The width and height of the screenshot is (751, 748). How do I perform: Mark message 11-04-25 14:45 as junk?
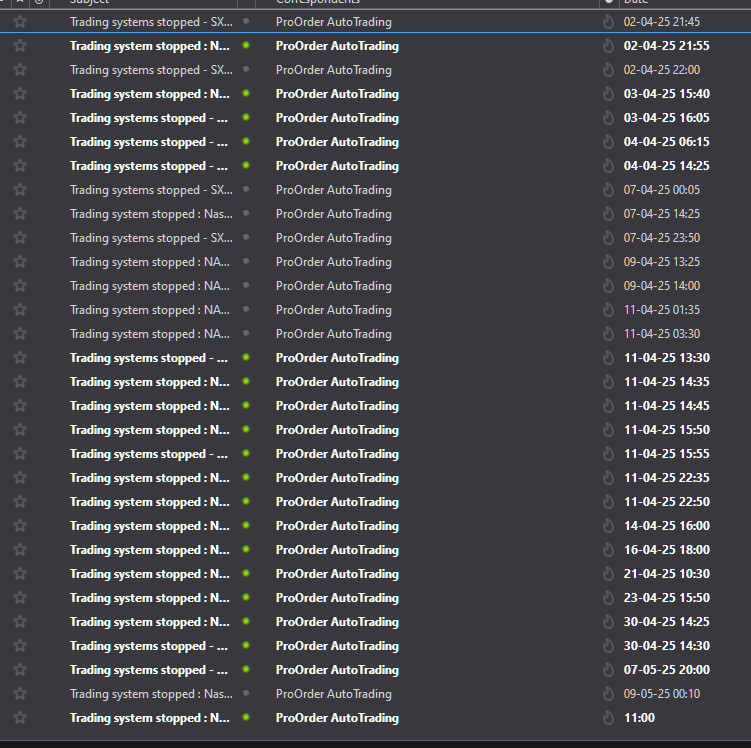(x=608, y=406)
